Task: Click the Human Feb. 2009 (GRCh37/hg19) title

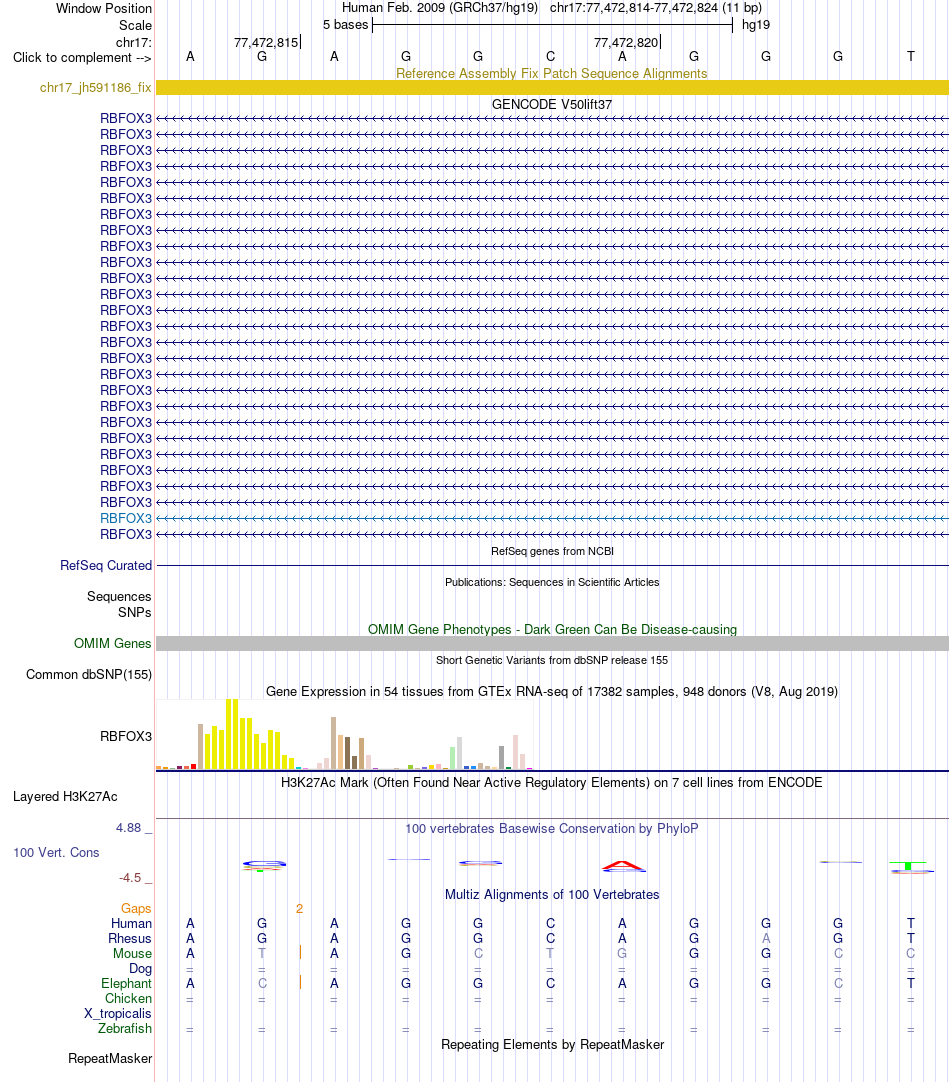Action: pyautogui.click(x=440, y=8)
